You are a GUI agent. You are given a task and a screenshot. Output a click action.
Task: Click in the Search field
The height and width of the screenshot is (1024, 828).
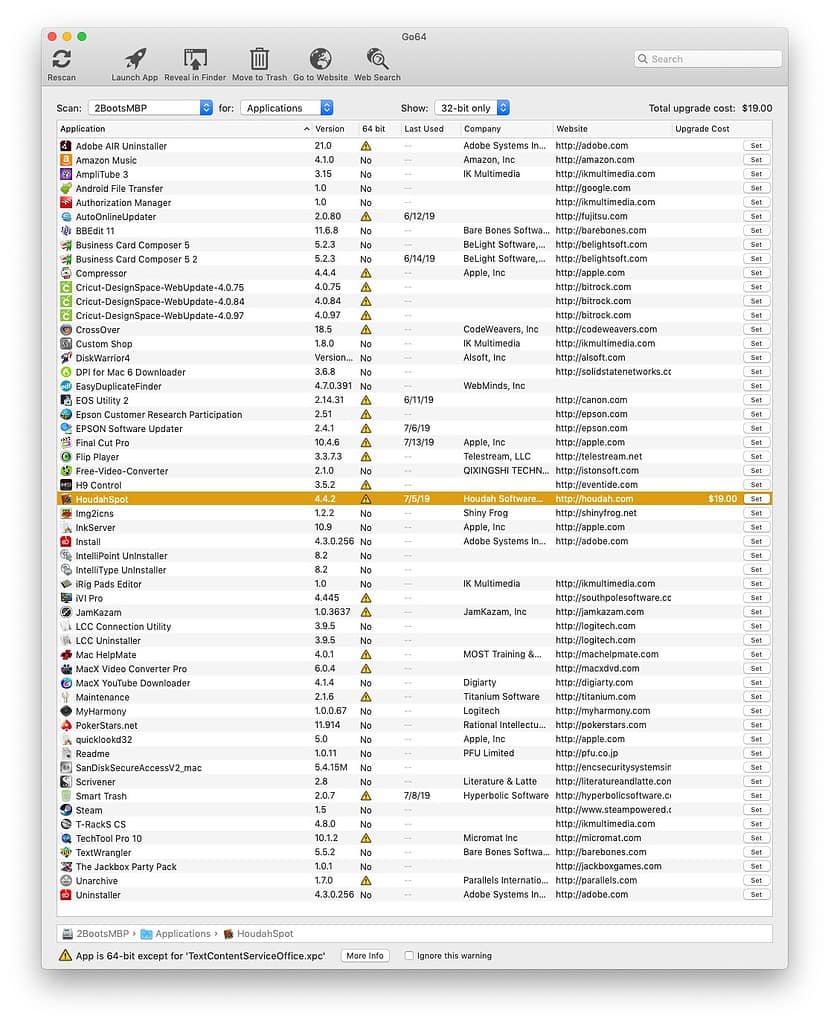click(708, 59)
